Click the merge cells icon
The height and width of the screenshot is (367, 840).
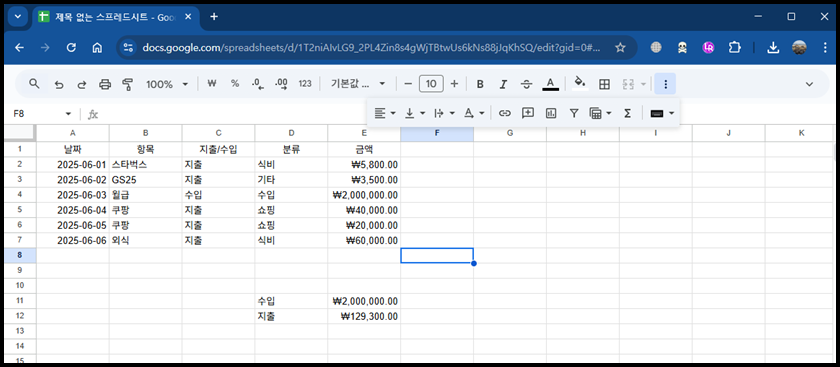(x=628, y=84)
